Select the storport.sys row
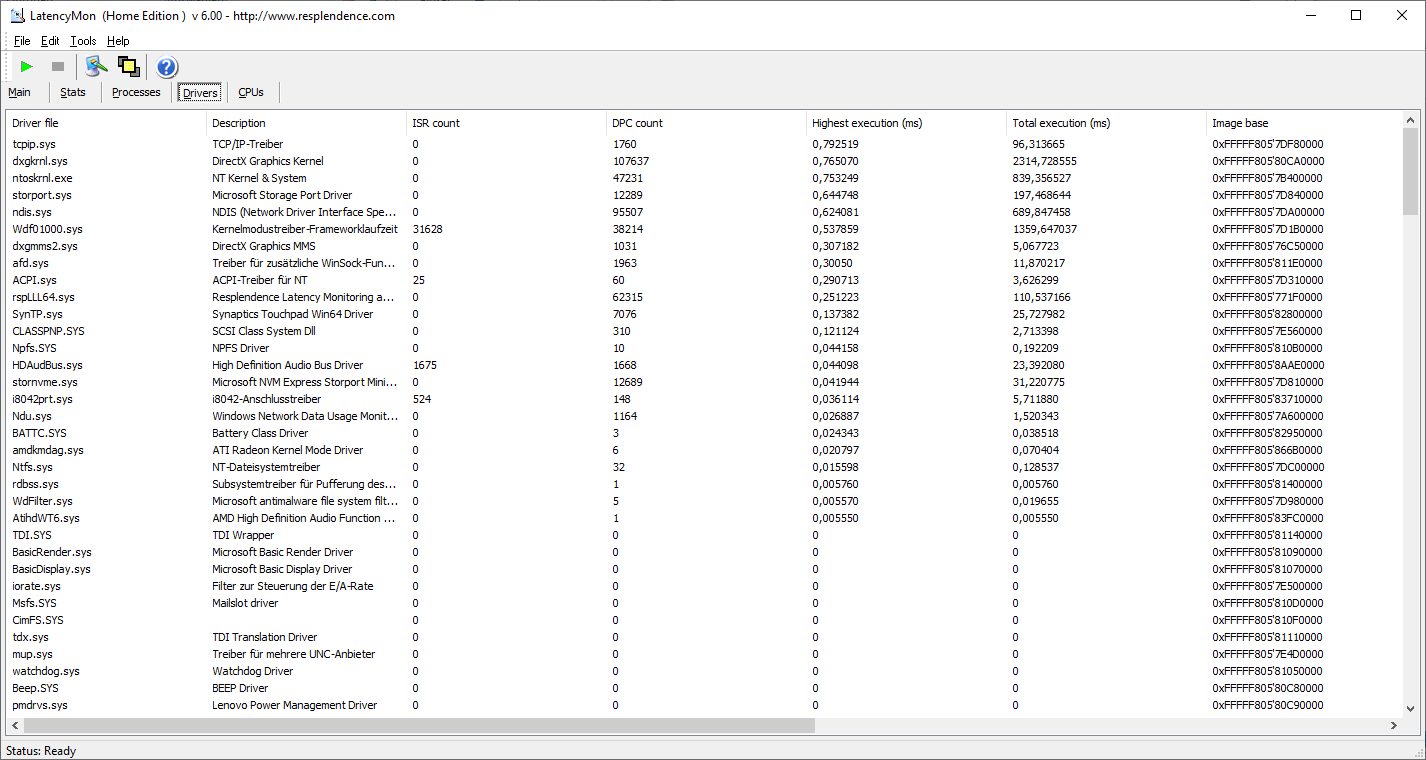Image resolution: width=1426 pixels, height=760 pixels. pos(704,195)
